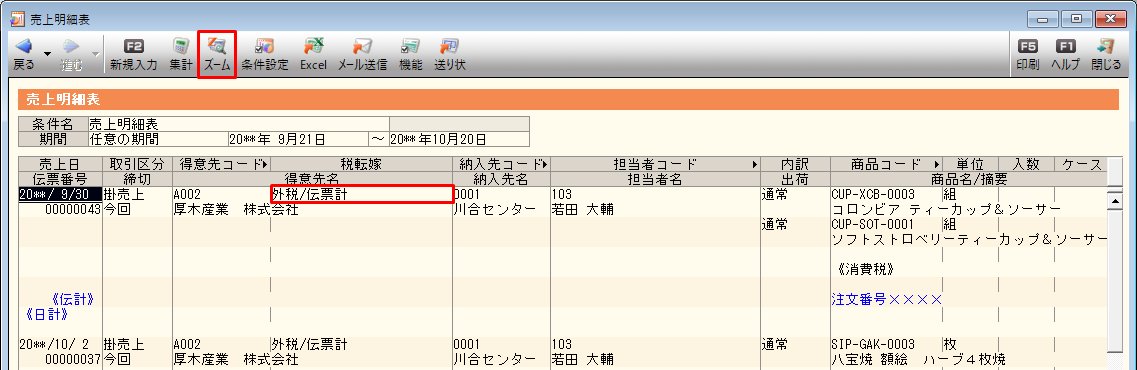This screenshot has width=1137, height=370.
Task: Click the 閉じる close toolbar icon
Action: click(1105, 47)
